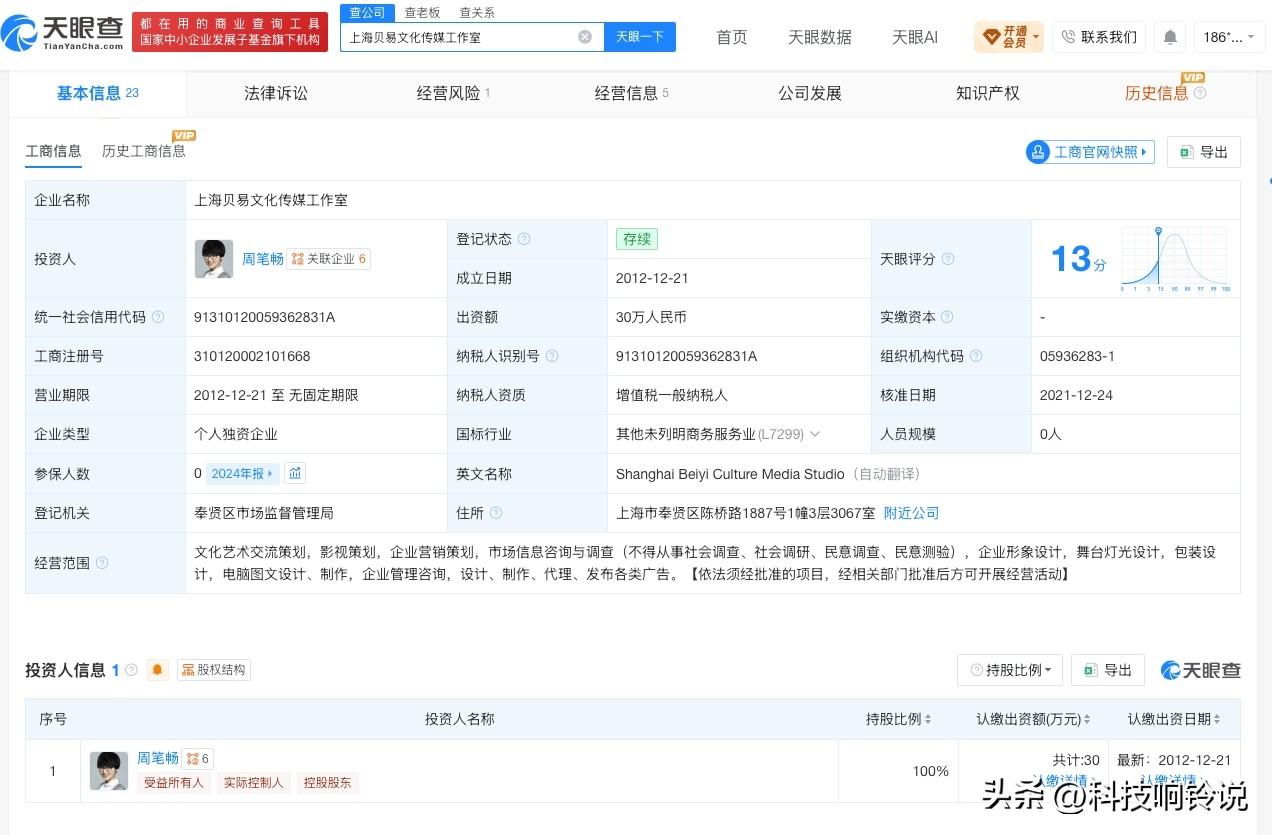Screen dimensions: 1272x835
Task: Open the 股权结构 button
Action: 214,670
